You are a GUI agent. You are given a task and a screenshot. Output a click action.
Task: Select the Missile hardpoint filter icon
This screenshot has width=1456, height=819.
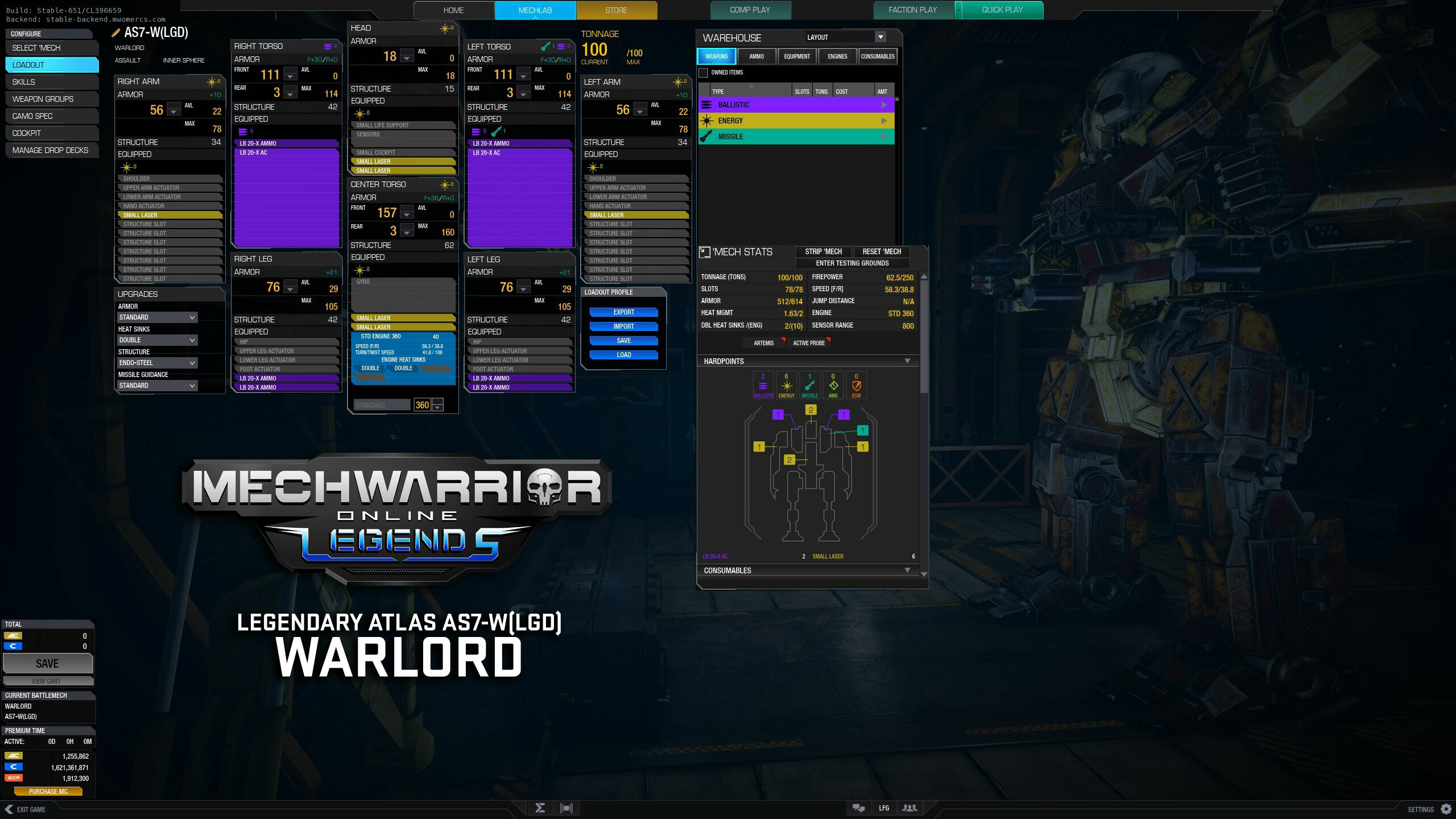[x=809, y=385]
